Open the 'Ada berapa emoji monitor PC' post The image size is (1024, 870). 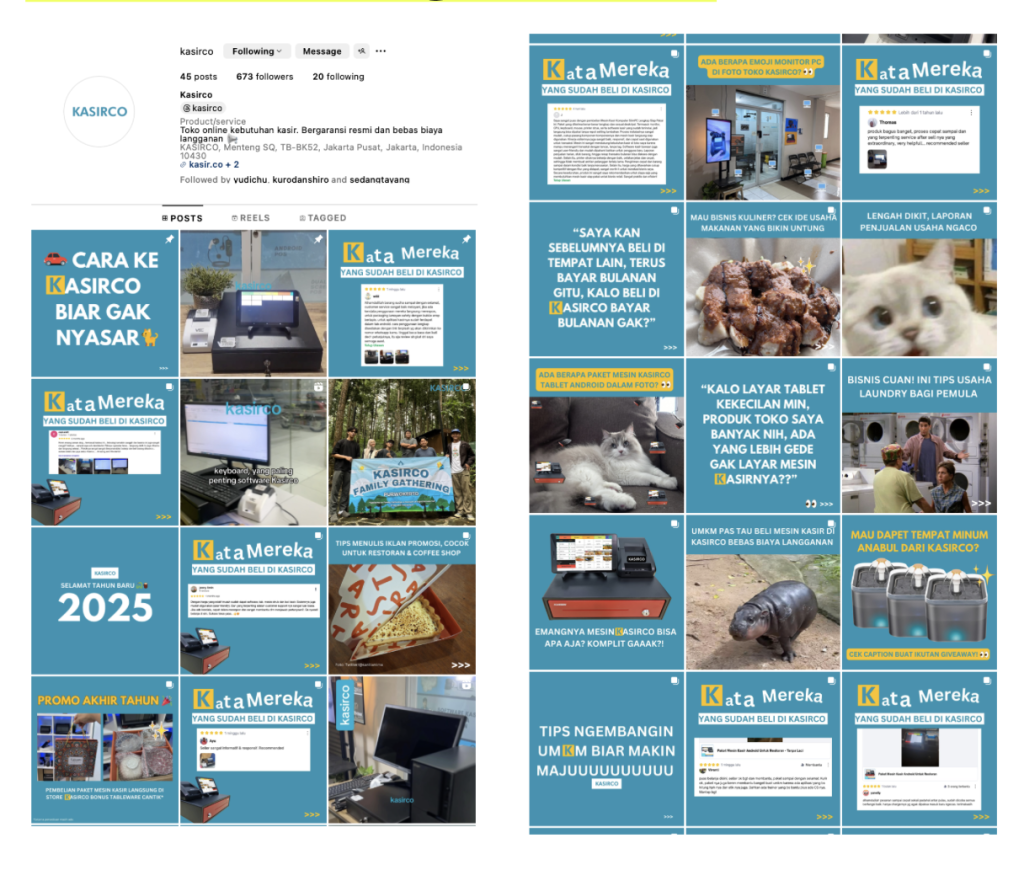click(763, 123)
